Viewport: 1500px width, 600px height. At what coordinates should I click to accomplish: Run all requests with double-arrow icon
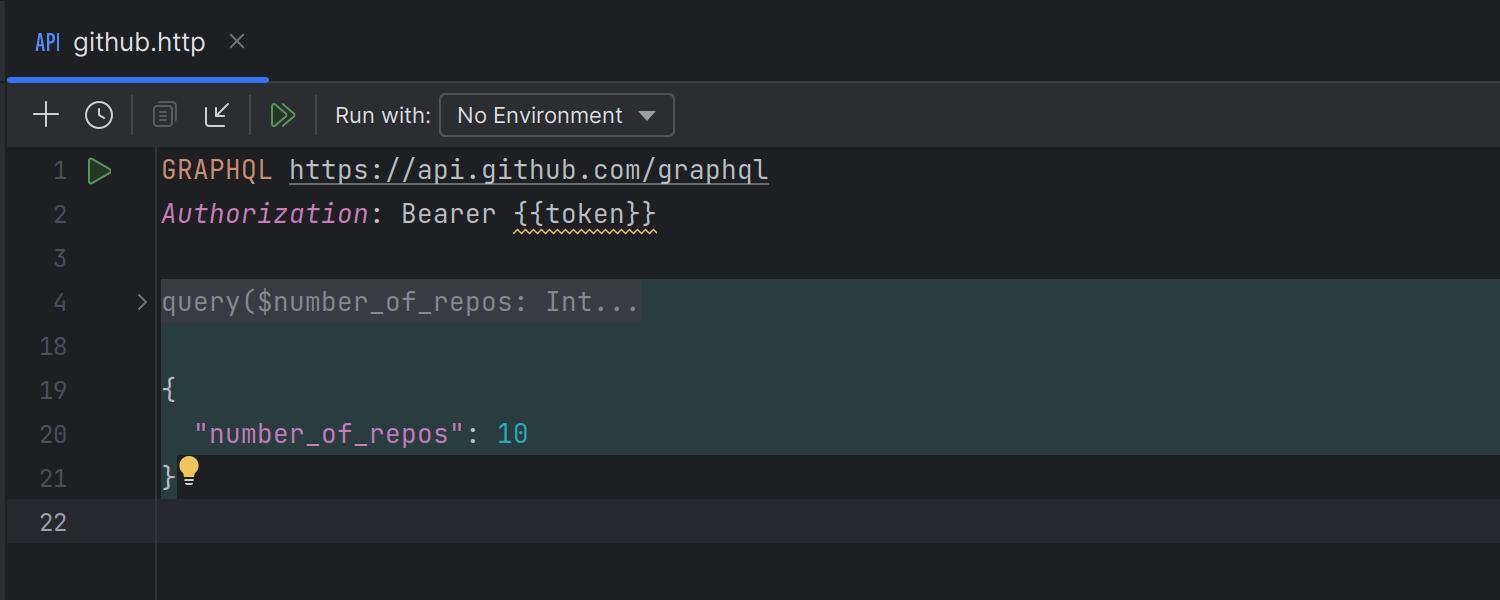(x=283, y=115)
